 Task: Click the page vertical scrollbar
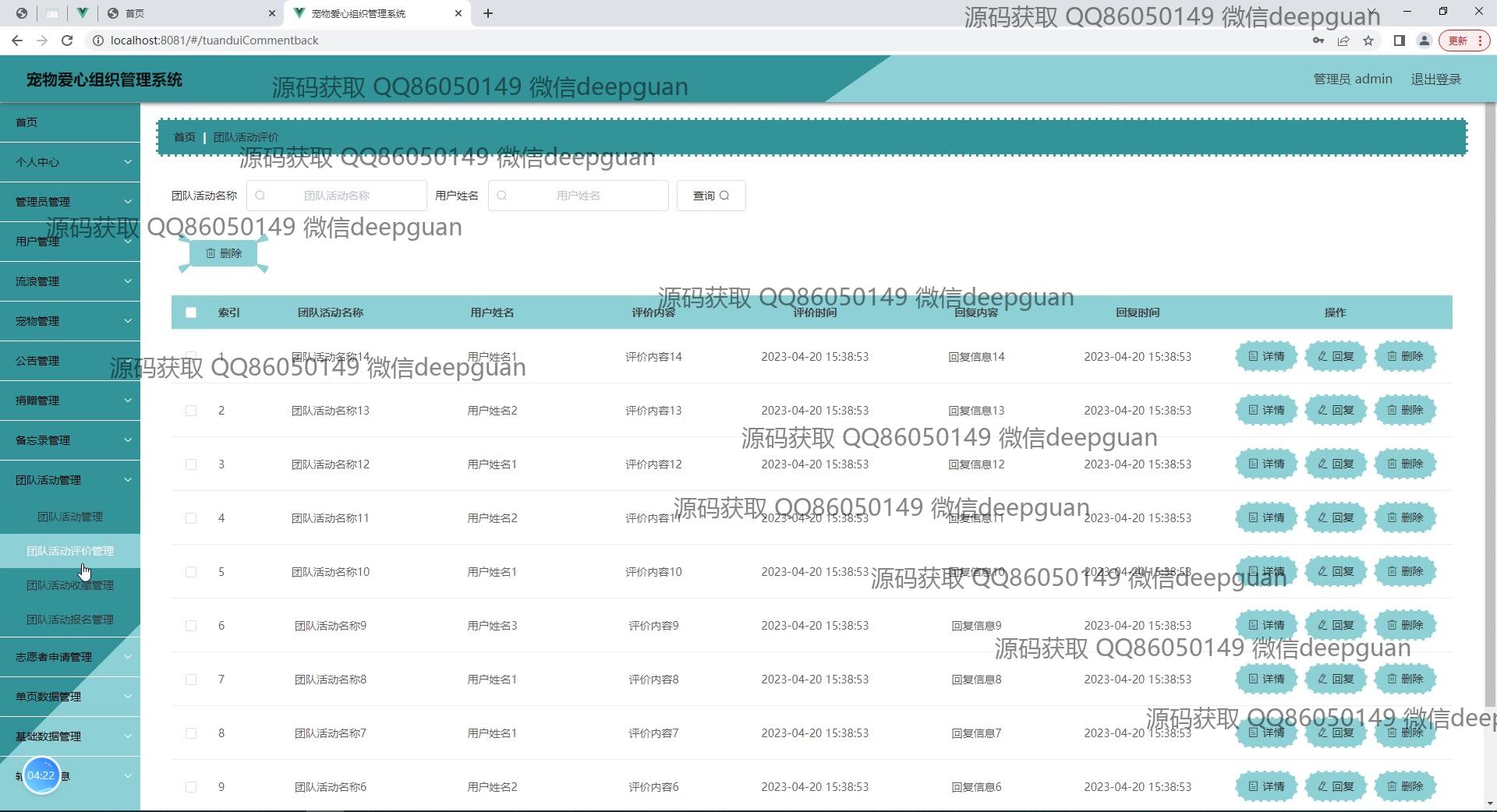(1490, 405)
